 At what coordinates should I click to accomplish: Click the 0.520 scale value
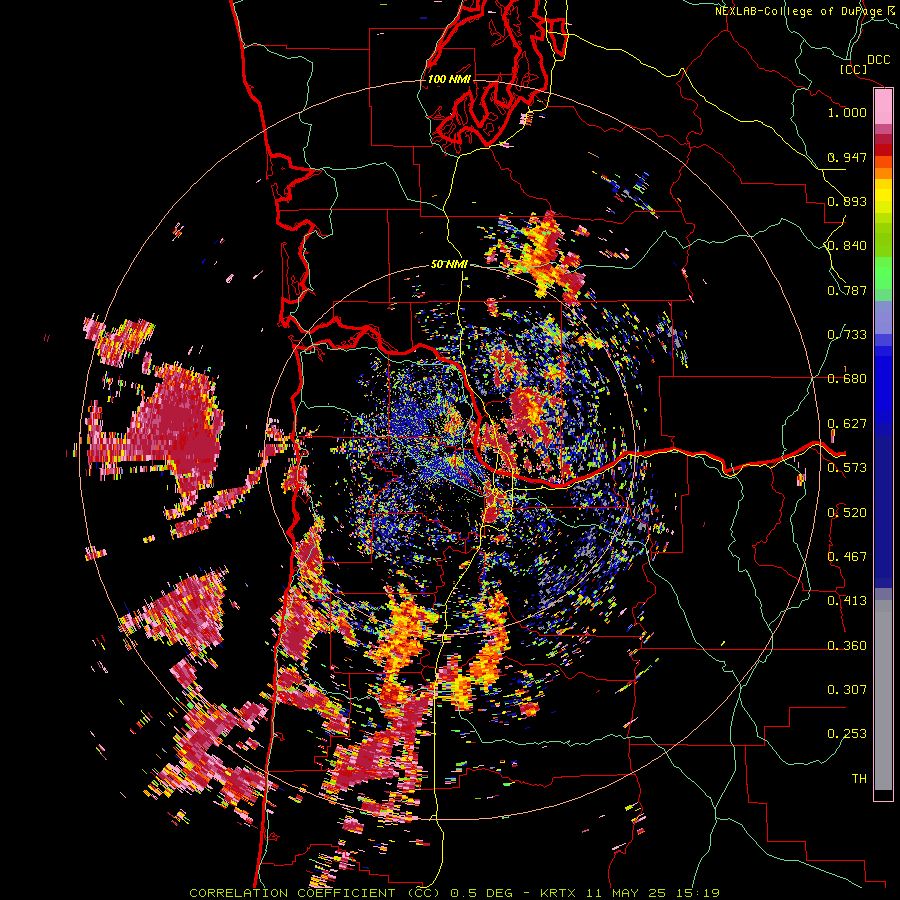[847, 513]
